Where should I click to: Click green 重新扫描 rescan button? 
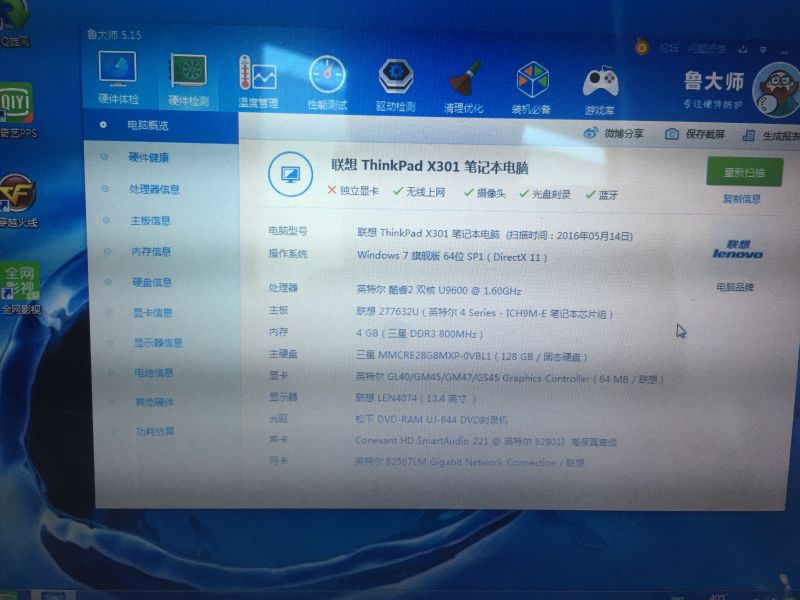744,172
